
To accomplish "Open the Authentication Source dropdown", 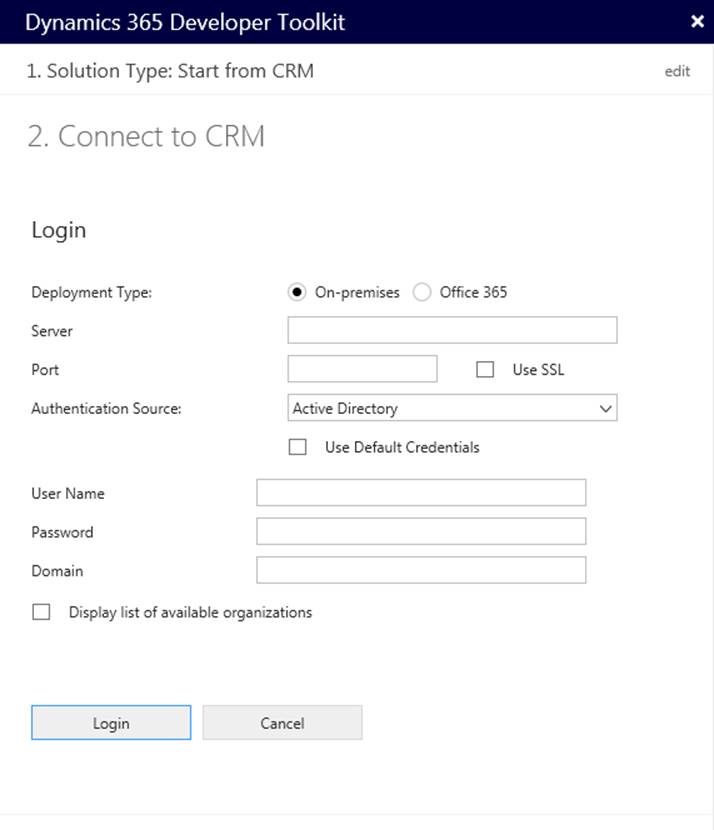I will (x=452, y=408).
